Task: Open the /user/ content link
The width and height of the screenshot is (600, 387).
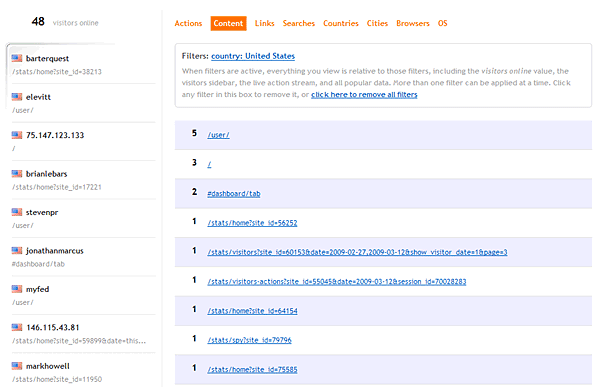Action: point(218,135)
